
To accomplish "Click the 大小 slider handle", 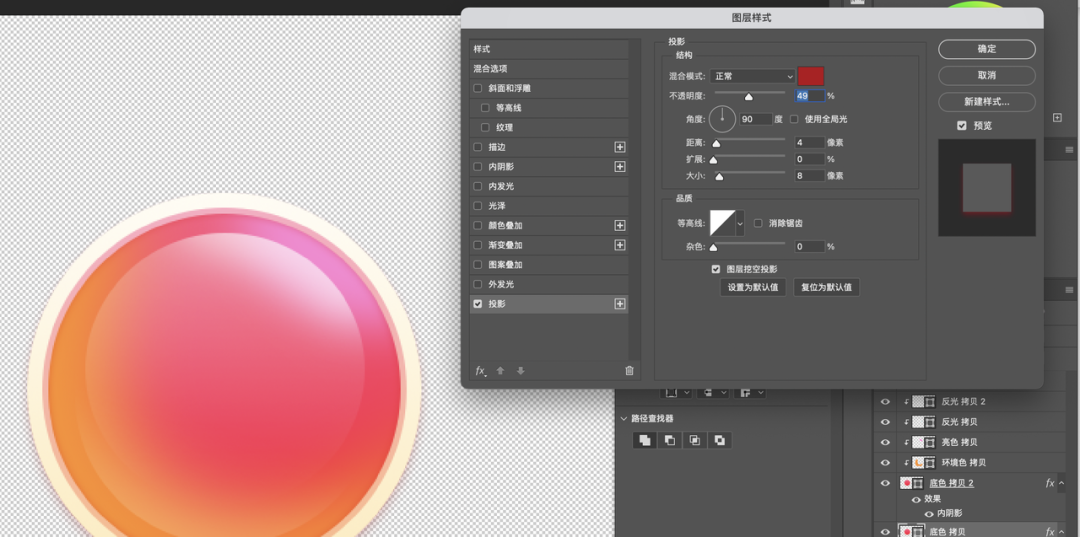I will [719, 177].
